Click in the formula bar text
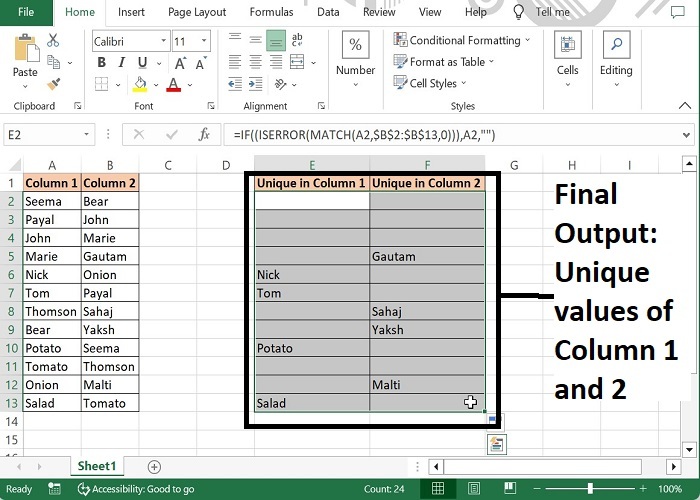 [364, 135]
